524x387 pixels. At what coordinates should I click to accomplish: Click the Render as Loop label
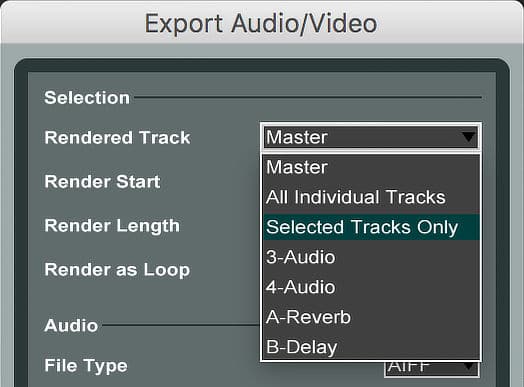click(117, 270)
